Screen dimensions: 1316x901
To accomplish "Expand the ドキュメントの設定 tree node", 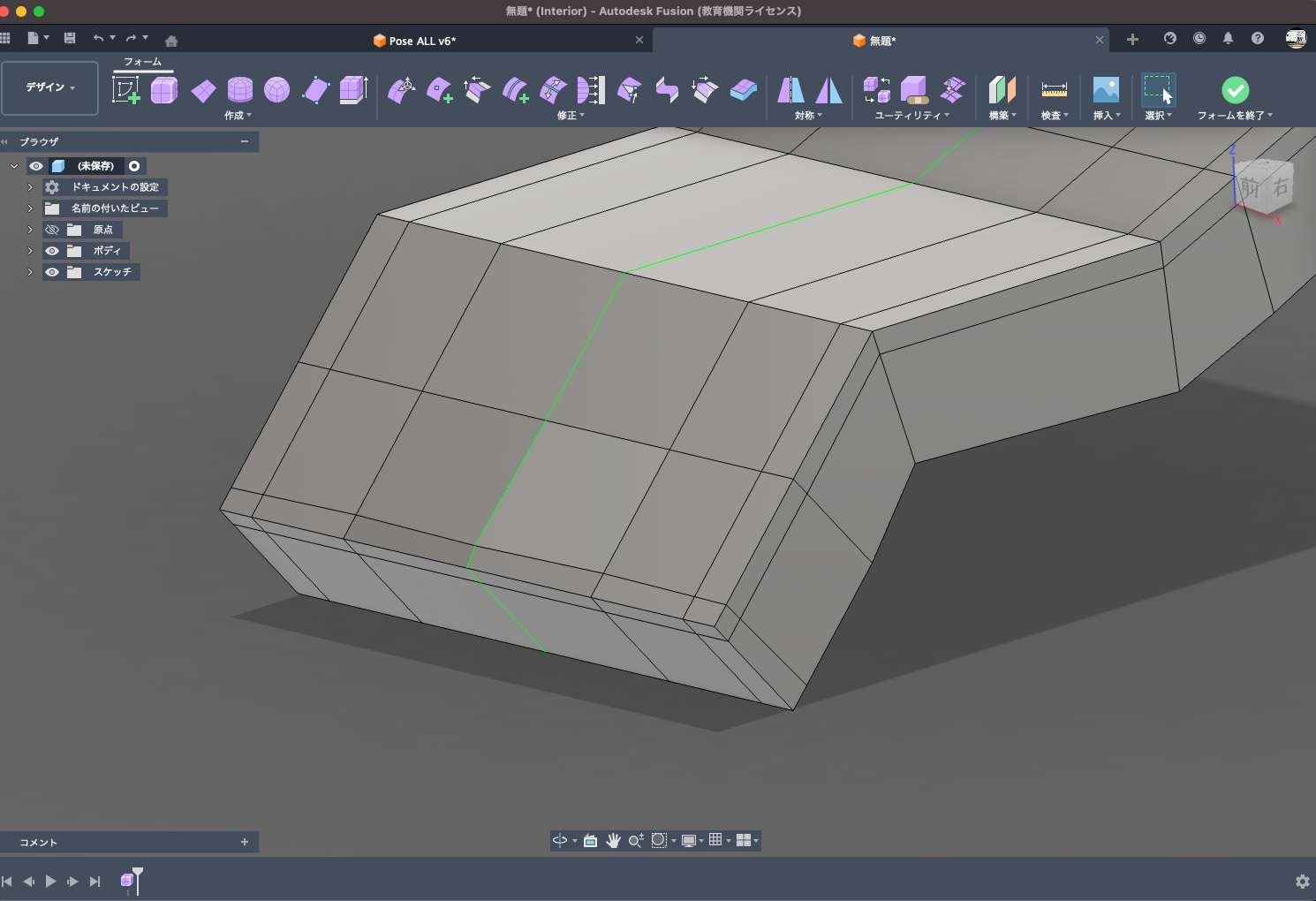I will click(30, 187).
